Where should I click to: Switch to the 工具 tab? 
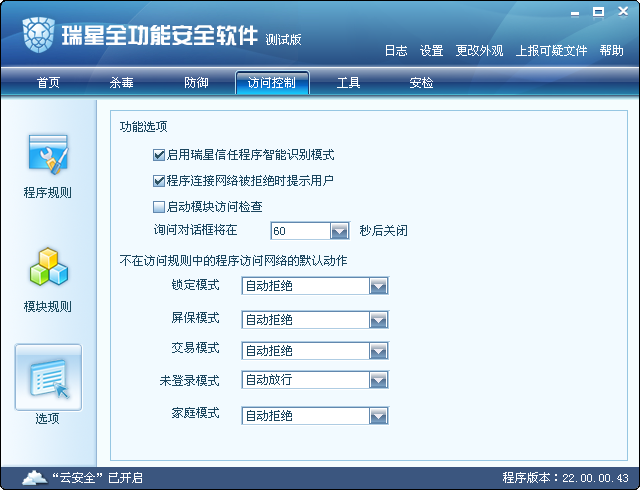tap(348, 83)
